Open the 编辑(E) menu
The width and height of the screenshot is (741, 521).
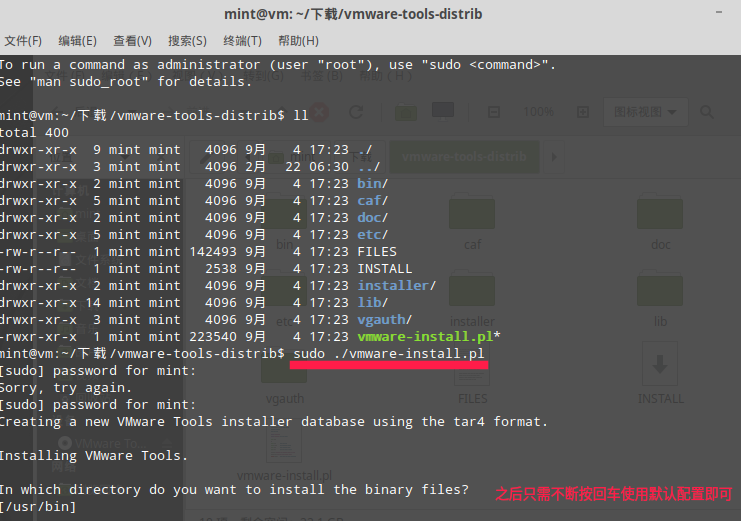point(78,41)
